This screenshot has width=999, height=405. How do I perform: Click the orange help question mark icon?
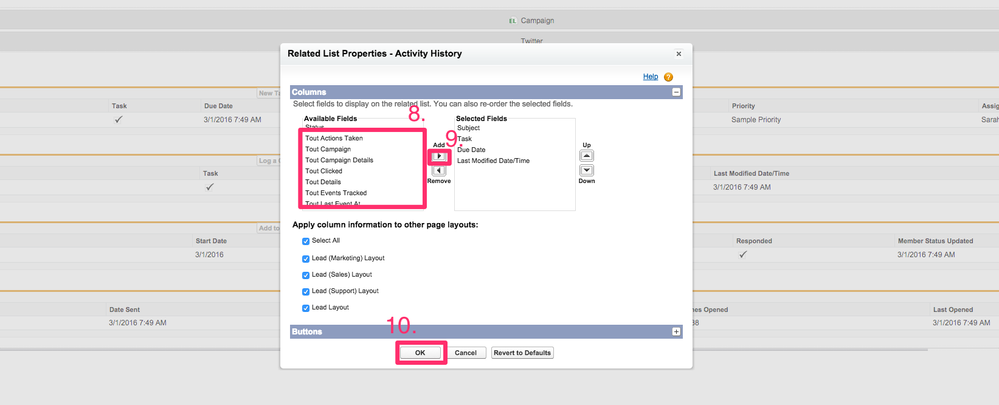click(668, 77)
